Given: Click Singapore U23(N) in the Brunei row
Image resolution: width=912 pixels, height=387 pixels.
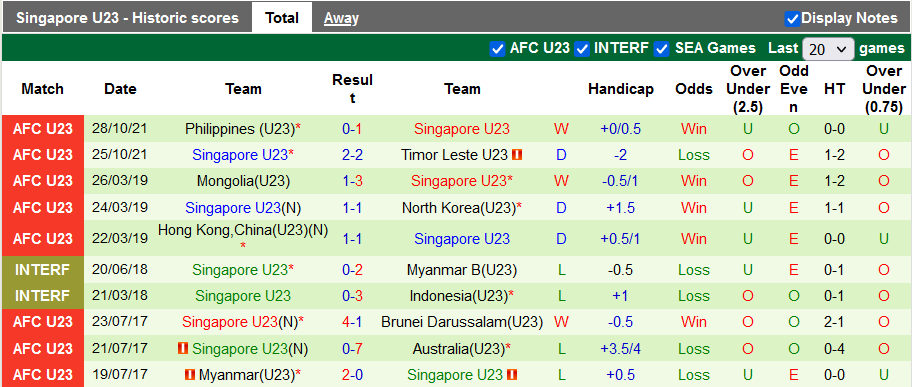Looking at the screenshot, I should [x=240, y=322].
